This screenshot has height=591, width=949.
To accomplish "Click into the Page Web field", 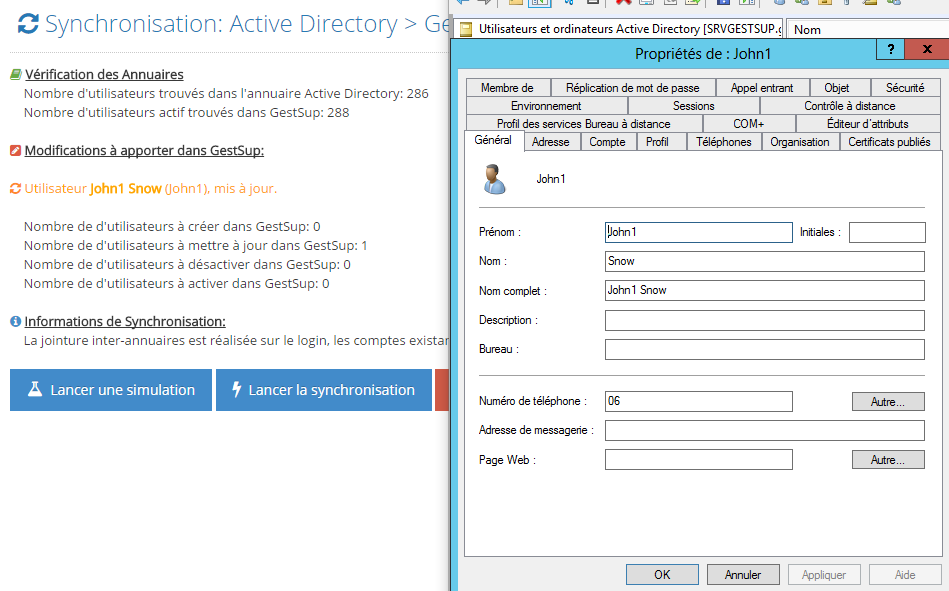I will click(698, 460).
